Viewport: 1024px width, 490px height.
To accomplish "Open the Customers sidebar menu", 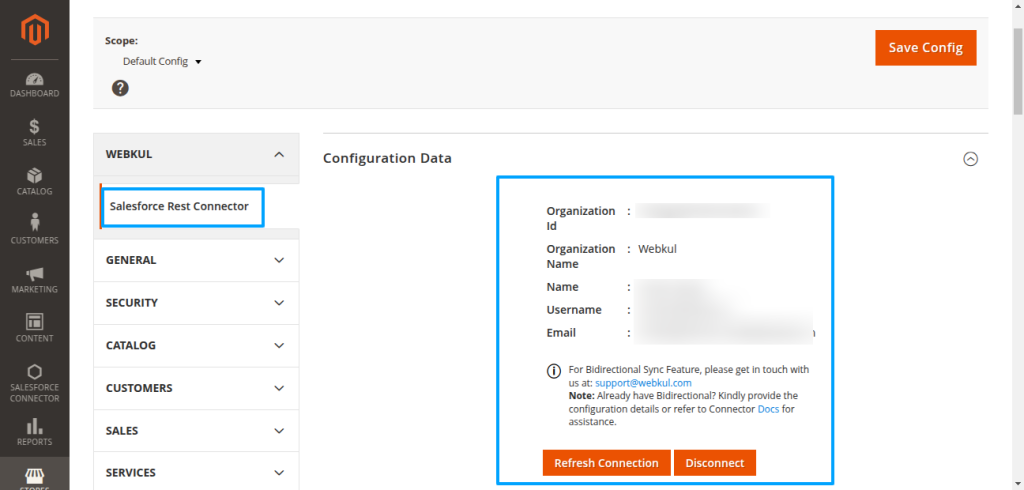I will 35,229.
